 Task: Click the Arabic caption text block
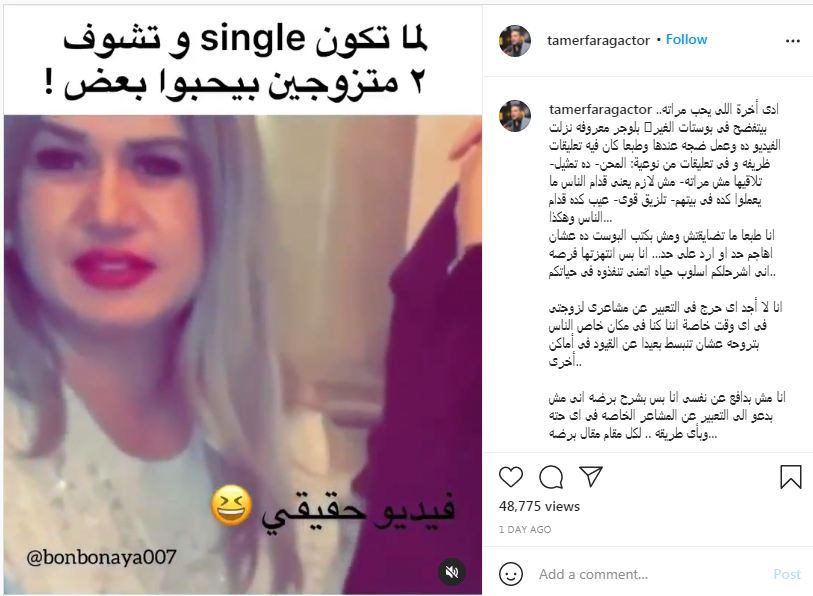[666, 271]
